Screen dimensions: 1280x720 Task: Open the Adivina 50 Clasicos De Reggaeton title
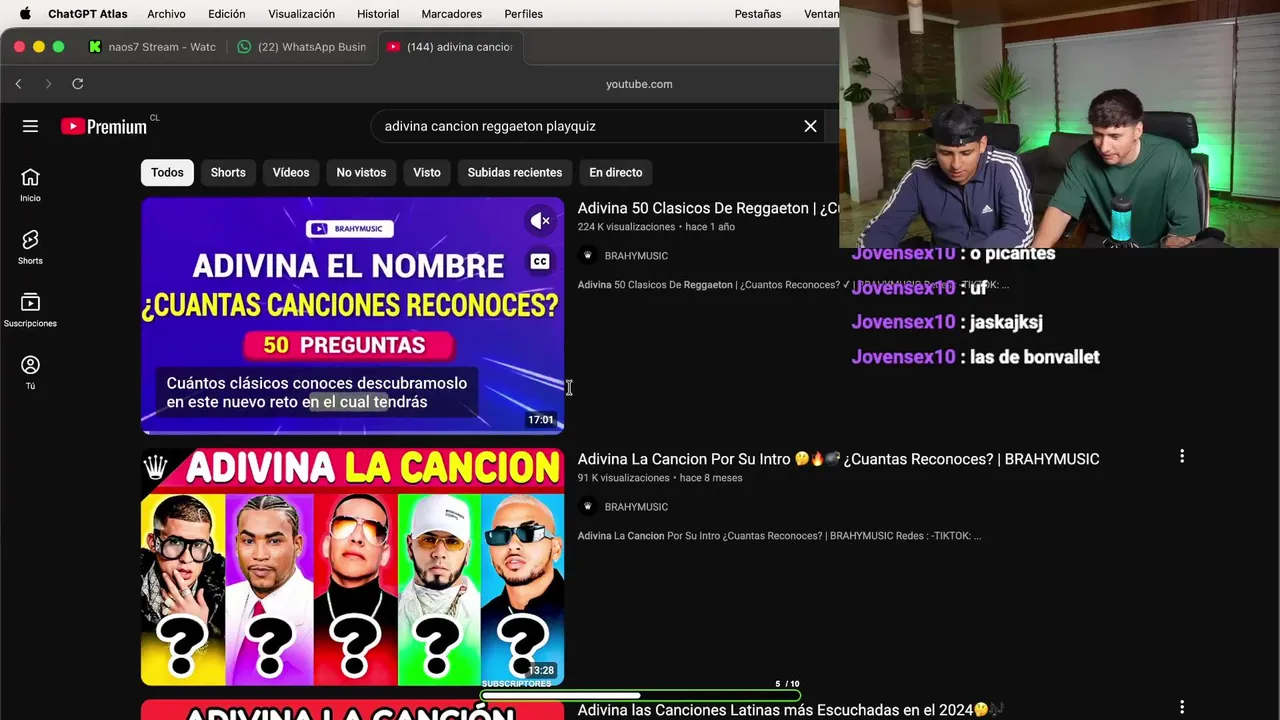[x=708, y=208]
